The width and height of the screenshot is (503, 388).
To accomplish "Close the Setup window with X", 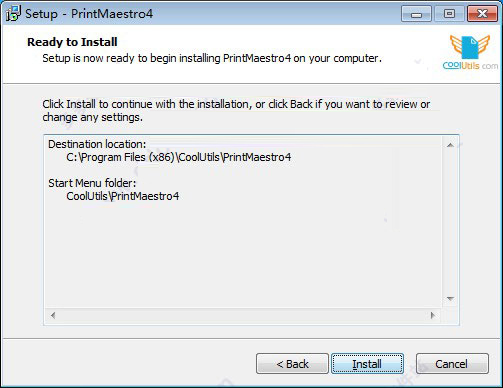I will pos(482,14).
